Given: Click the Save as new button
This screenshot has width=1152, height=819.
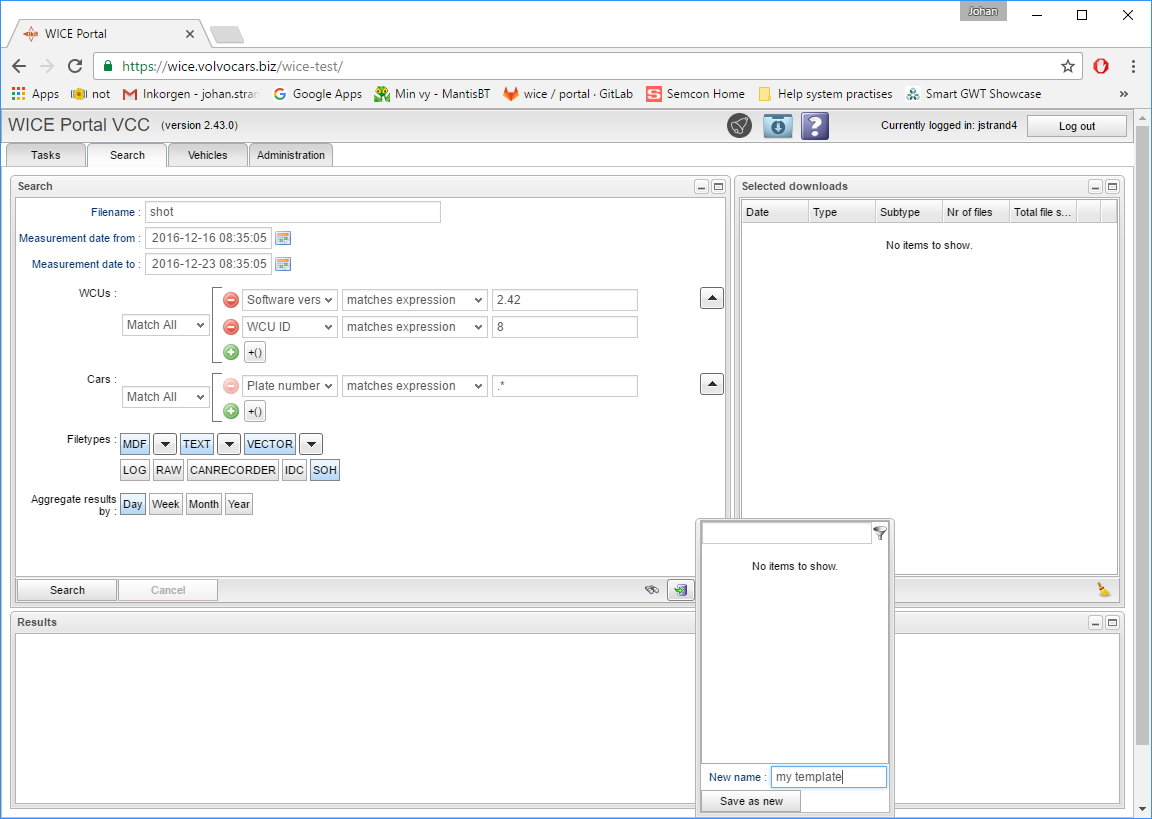Looking at the screenshot, I should 751,801.
